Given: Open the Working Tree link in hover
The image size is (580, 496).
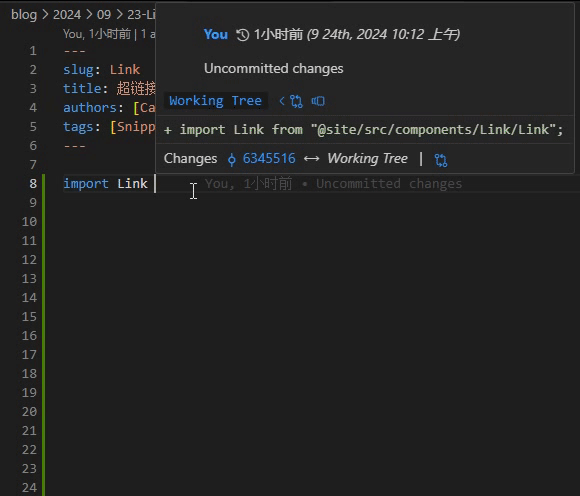Looking at the screenshot, I should (x=215, y=101).
